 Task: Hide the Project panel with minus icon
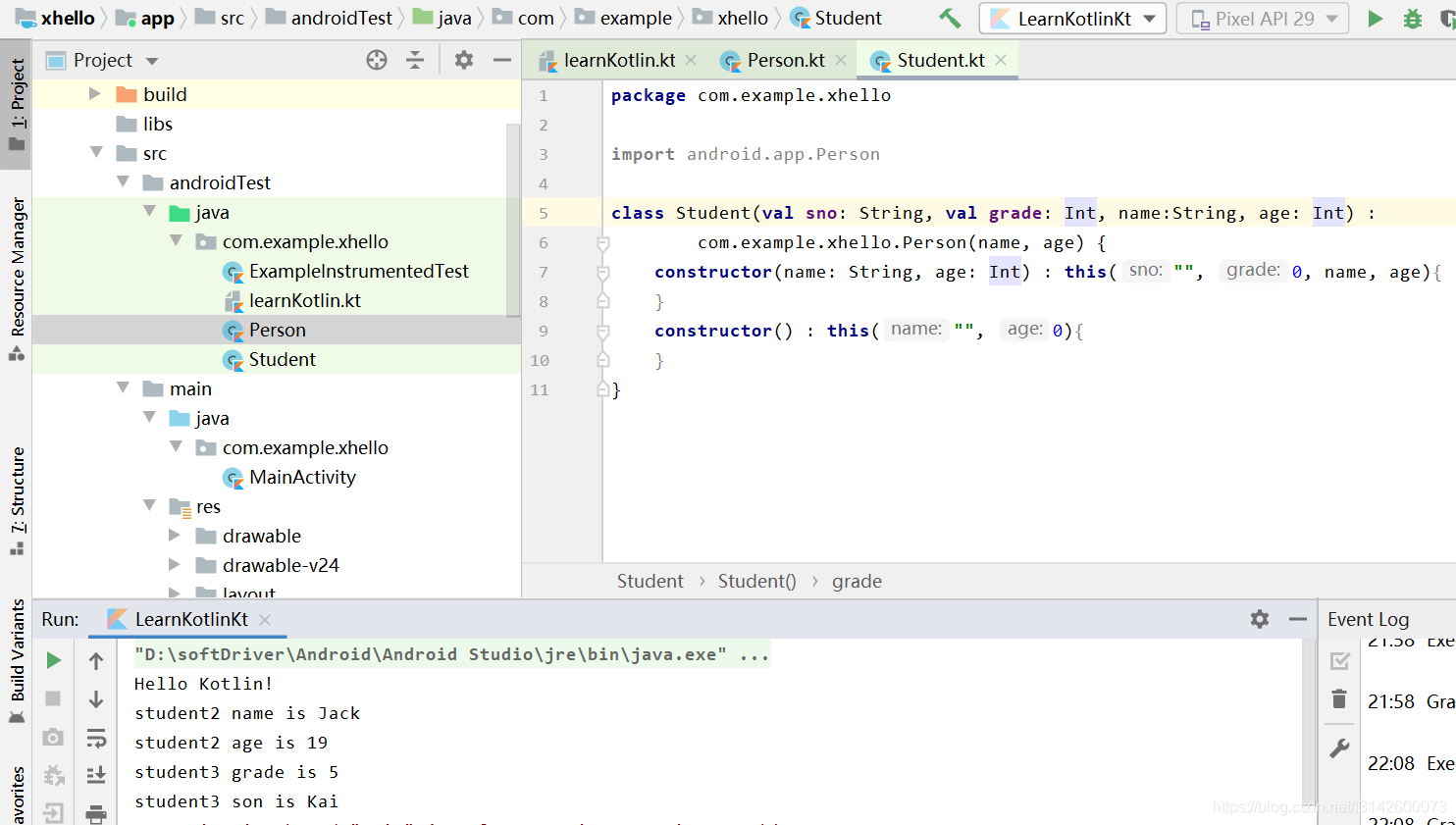click(502, 60)
